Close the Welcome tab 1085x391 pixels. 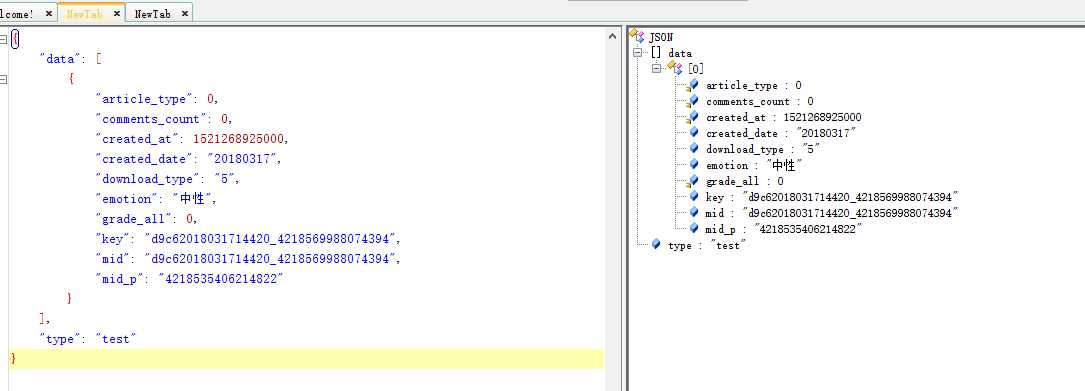pos(48,14)
